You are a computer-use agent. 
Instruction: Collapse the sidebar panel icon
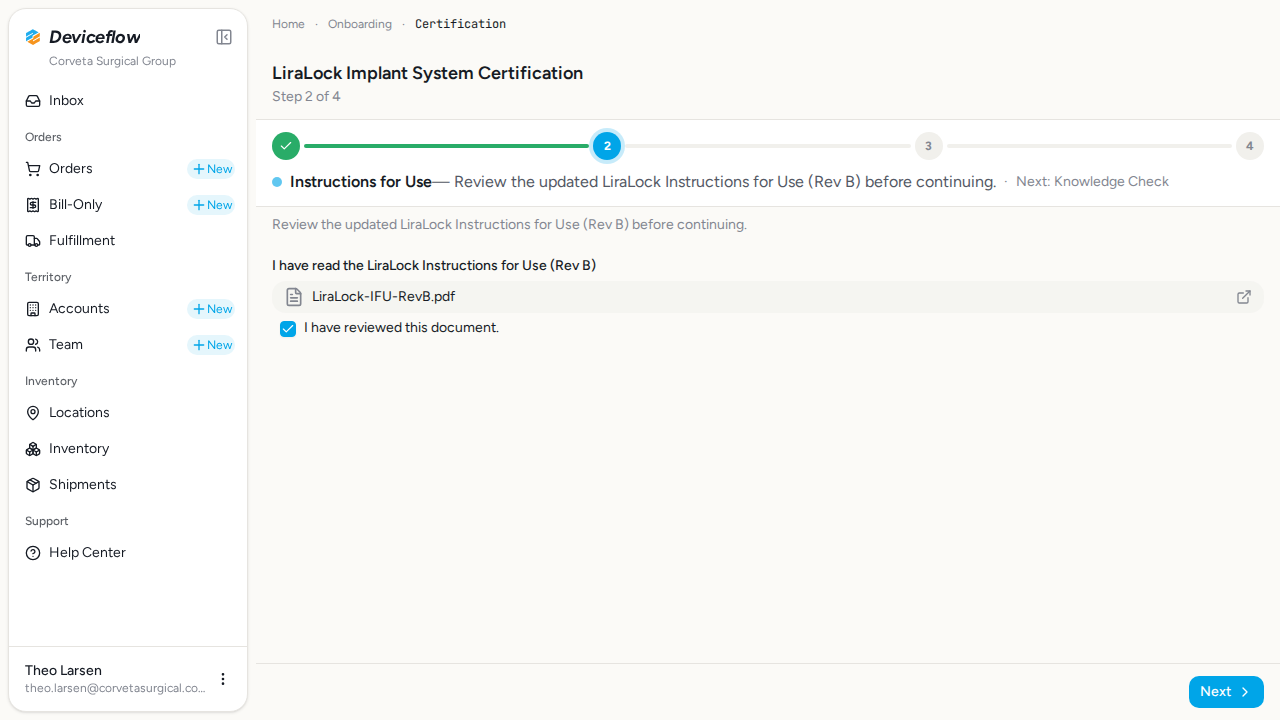(x=224, y=37)
